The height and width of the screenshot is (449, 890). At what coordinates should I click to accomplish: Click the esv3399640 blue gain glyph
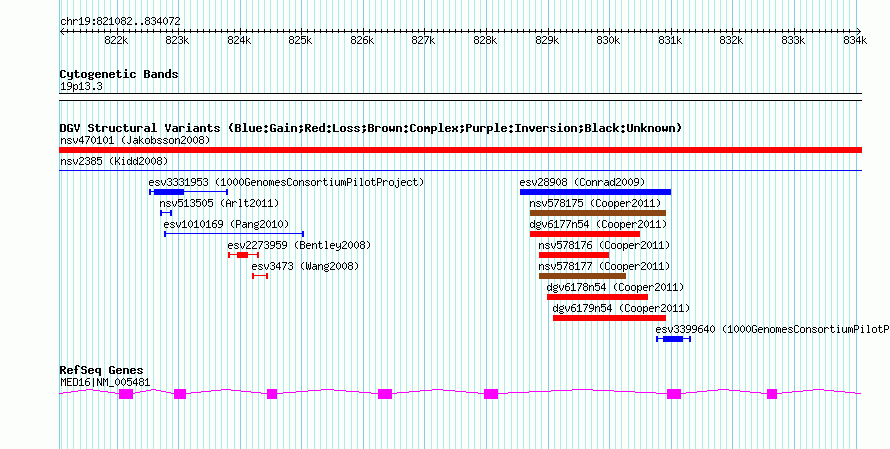[x=673, y=339]
